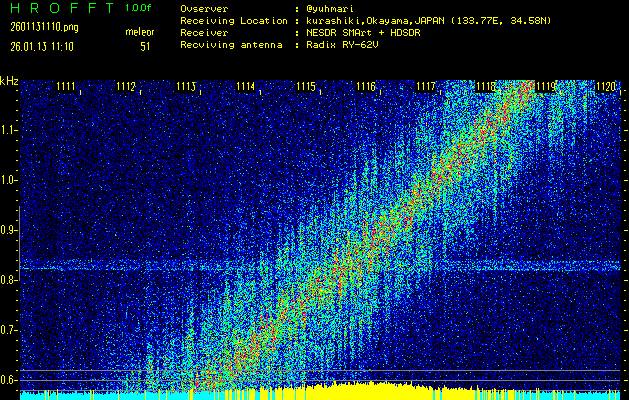The height and width of the screenshot is (400, 629).
Task: Click the meteor label
Action: point(140,32)
